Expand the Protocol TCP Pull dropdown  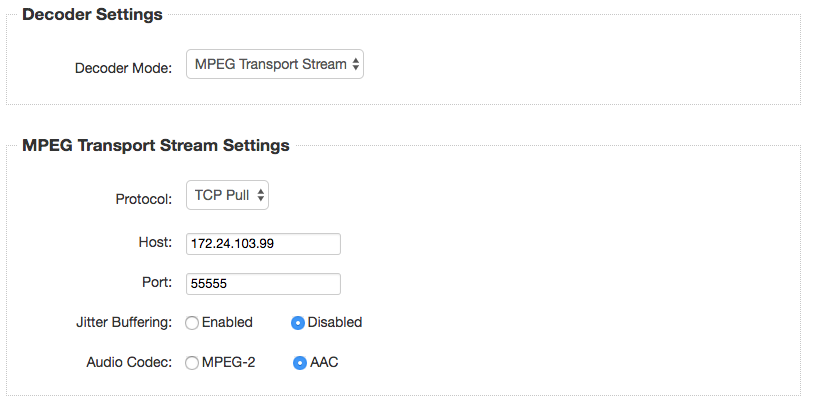point(227,196)
